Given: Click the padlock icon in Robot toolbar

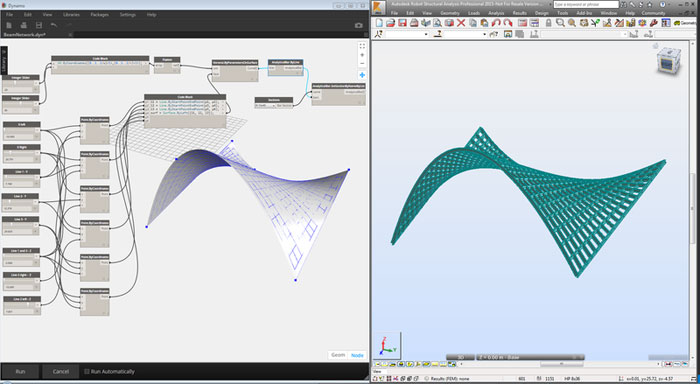Looking at the screenshot, I should pos(548,23).
